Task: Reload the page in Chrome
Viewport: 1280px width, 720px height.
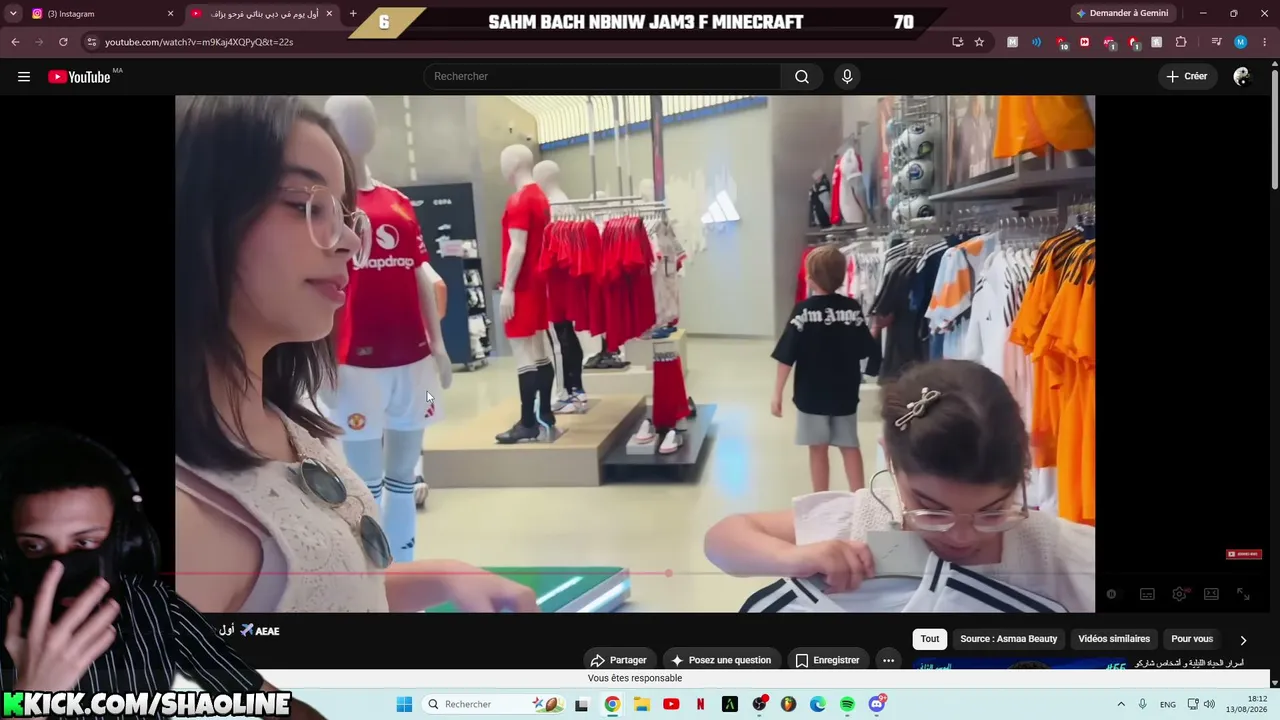Action: click(x=63, y=42)
